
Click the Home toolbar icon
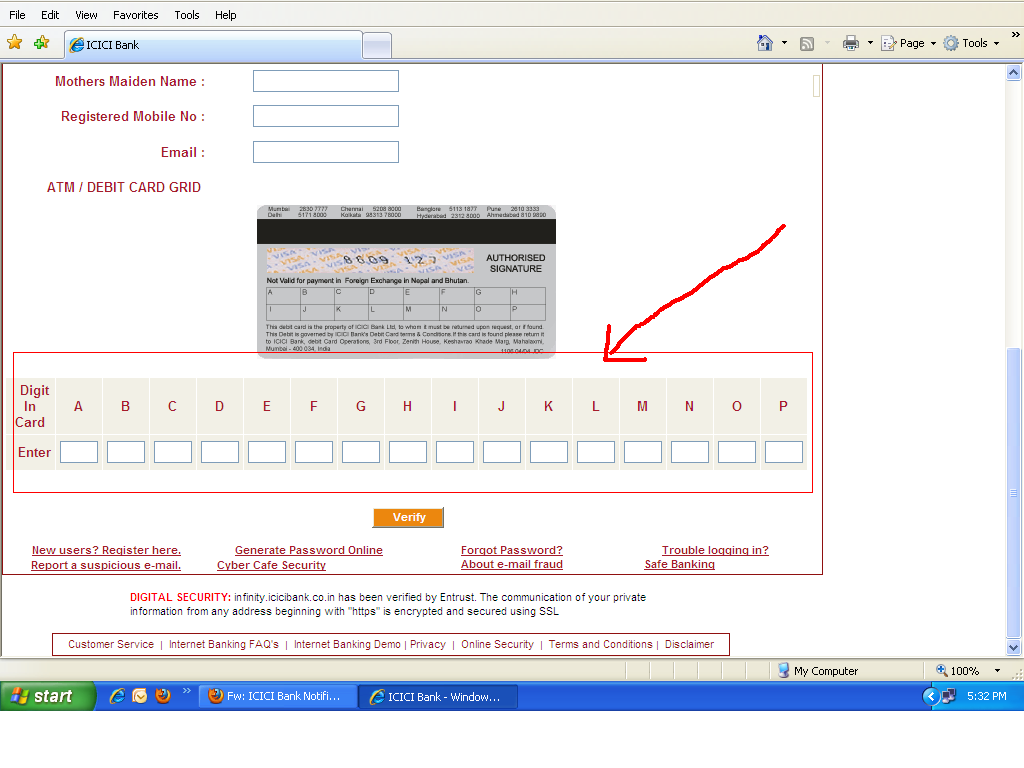[x=765, y=43]
